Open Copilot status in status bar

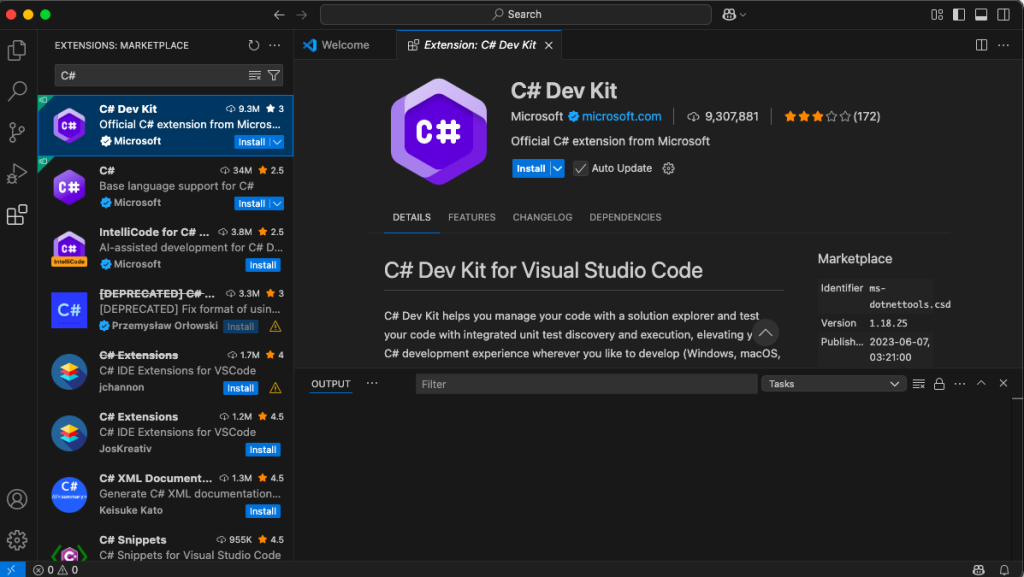pos(978,570)
